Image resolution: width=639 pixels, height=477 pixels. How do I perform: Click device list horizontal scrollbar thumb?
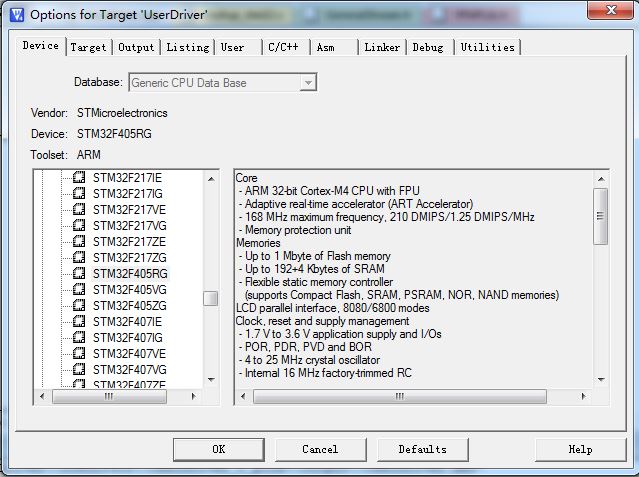point(109,396)
